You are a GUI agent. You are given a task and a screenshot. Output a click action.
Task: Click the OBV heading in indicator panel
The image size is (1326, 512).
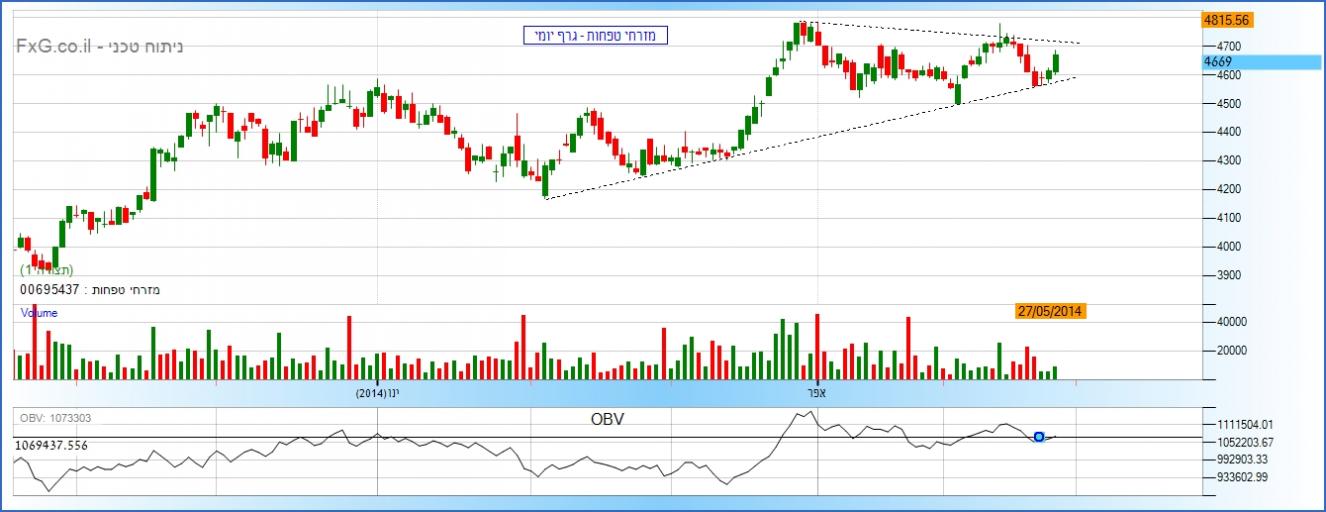pyautogui.click(x=607, y=420)
